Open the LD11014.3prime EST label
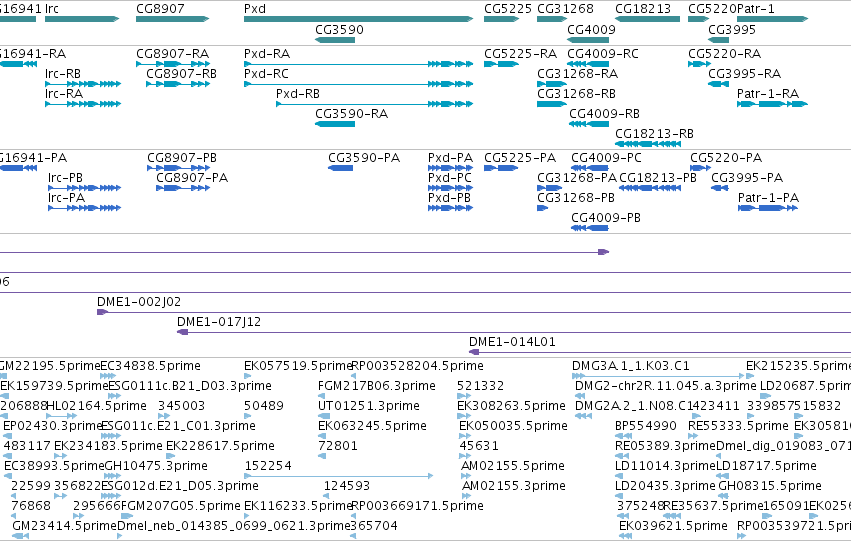Viewport: 851px width, 541px height. tap(665, 466)
